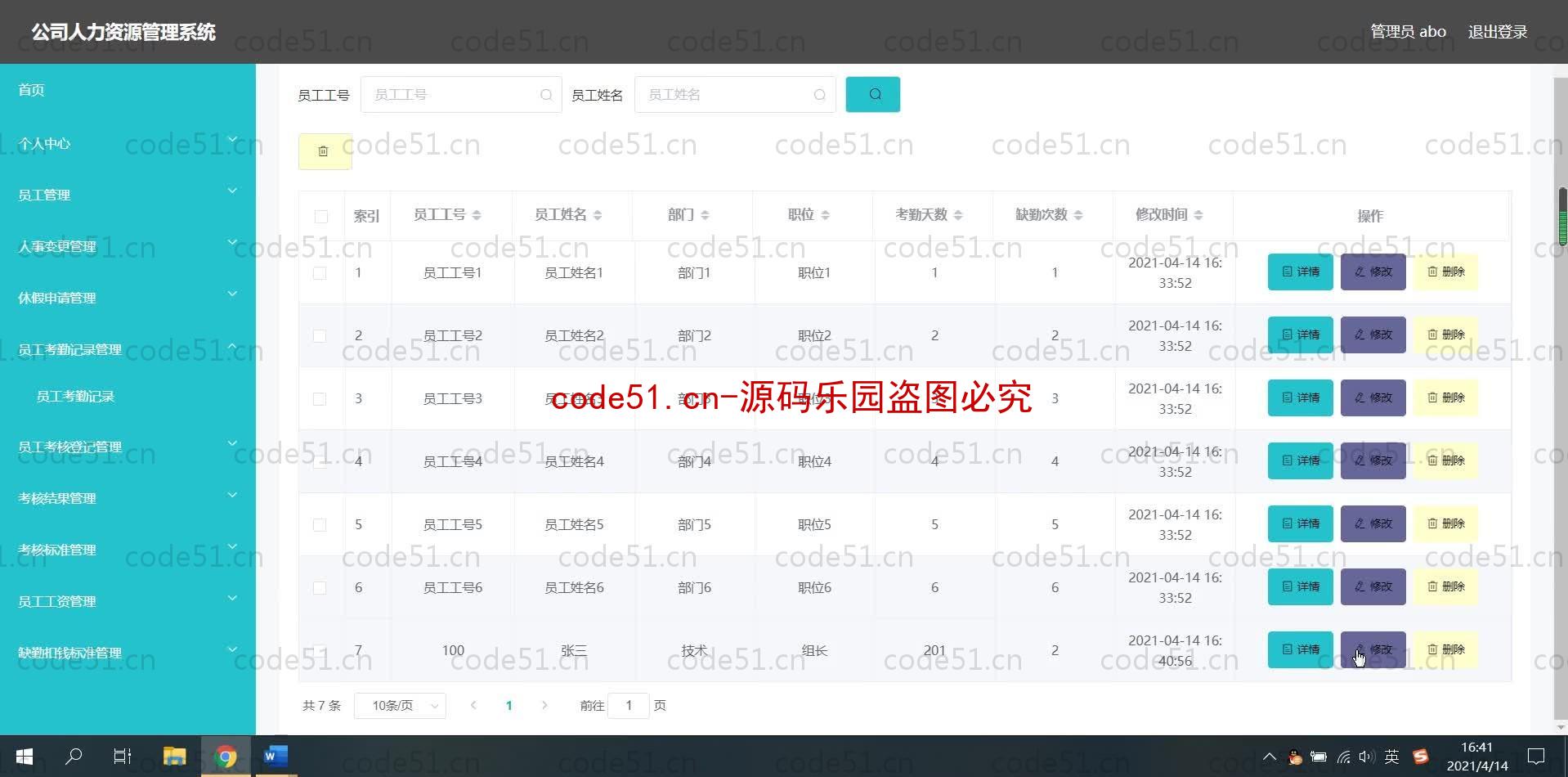Sort 缺勤次数 column using sort arrows
The height and width of the screenshot is (777, 1568).
(x=1078, y=215)
